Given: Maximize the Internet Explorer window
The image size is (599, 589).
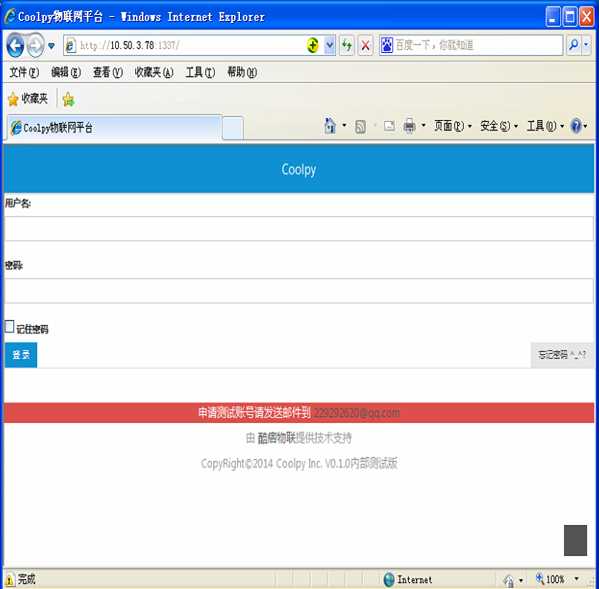Looking at the screenshot, I should pyautogui.click(x=570, y=16).
